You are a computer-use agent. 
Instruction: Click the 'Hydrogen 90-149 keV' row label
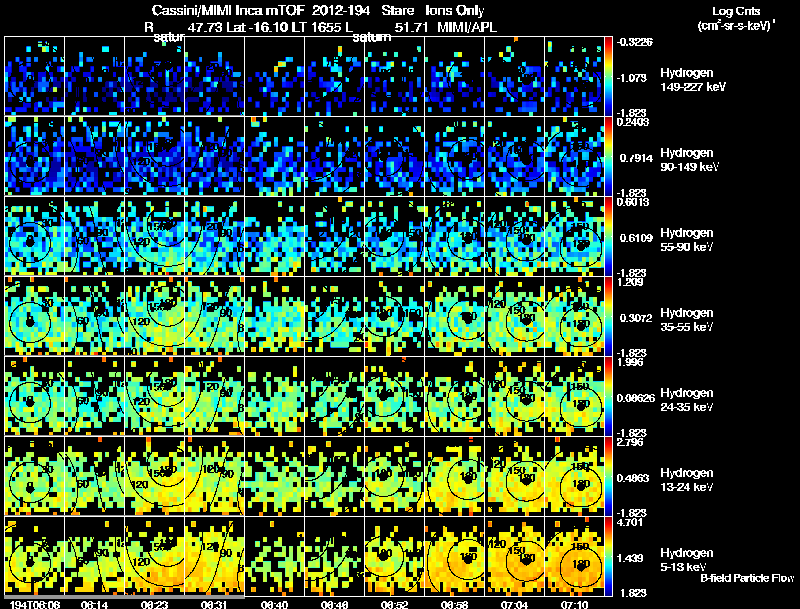click(689, 160)
